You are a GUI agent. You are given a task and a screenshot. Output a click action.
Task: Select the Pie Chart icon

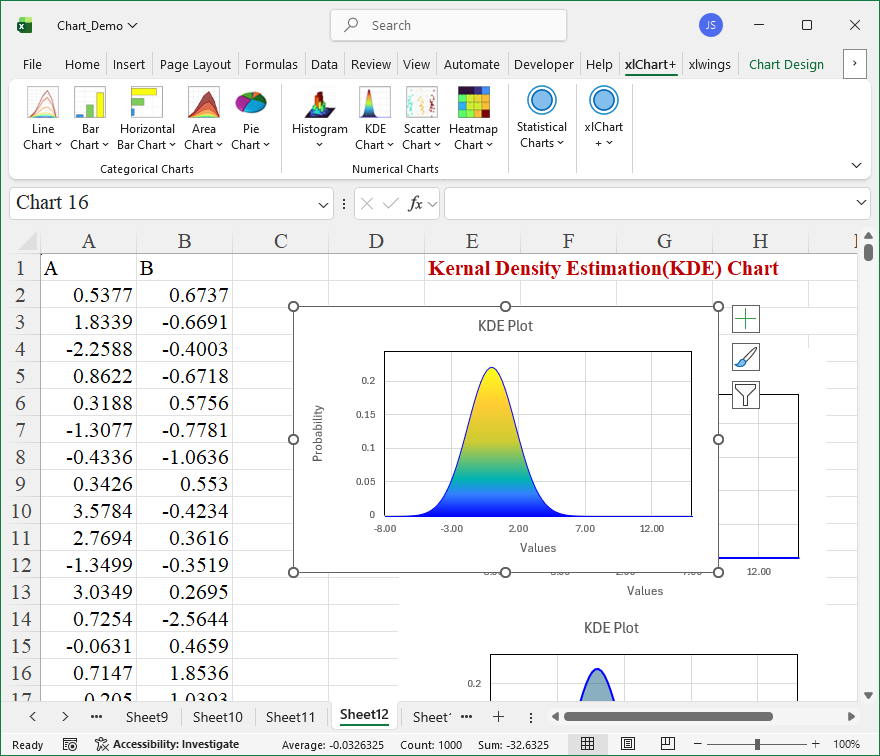[250, 103]
